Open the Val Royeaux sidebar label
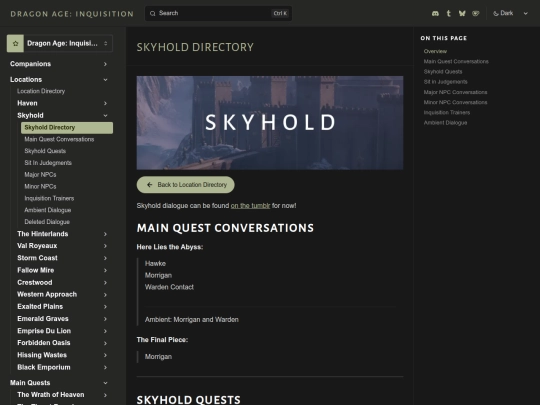Viewport: 540px width, 405px height. tap(37, 246)
